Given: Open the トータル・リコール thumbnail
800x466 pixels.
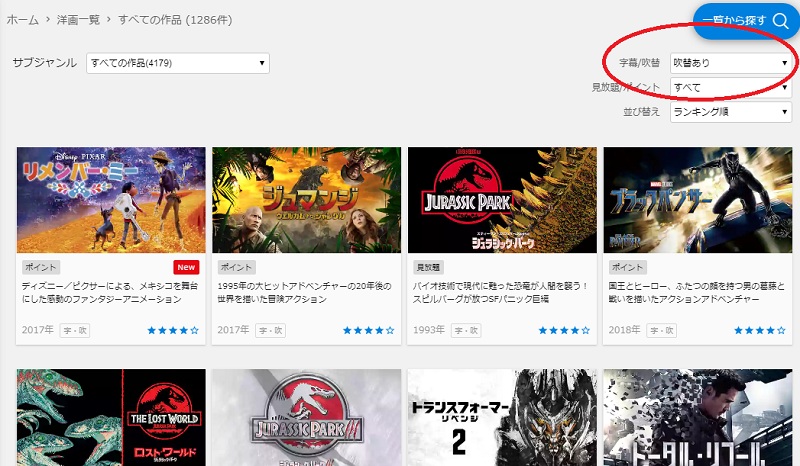Looking at the screenshot, I should [x=697, y=418].
